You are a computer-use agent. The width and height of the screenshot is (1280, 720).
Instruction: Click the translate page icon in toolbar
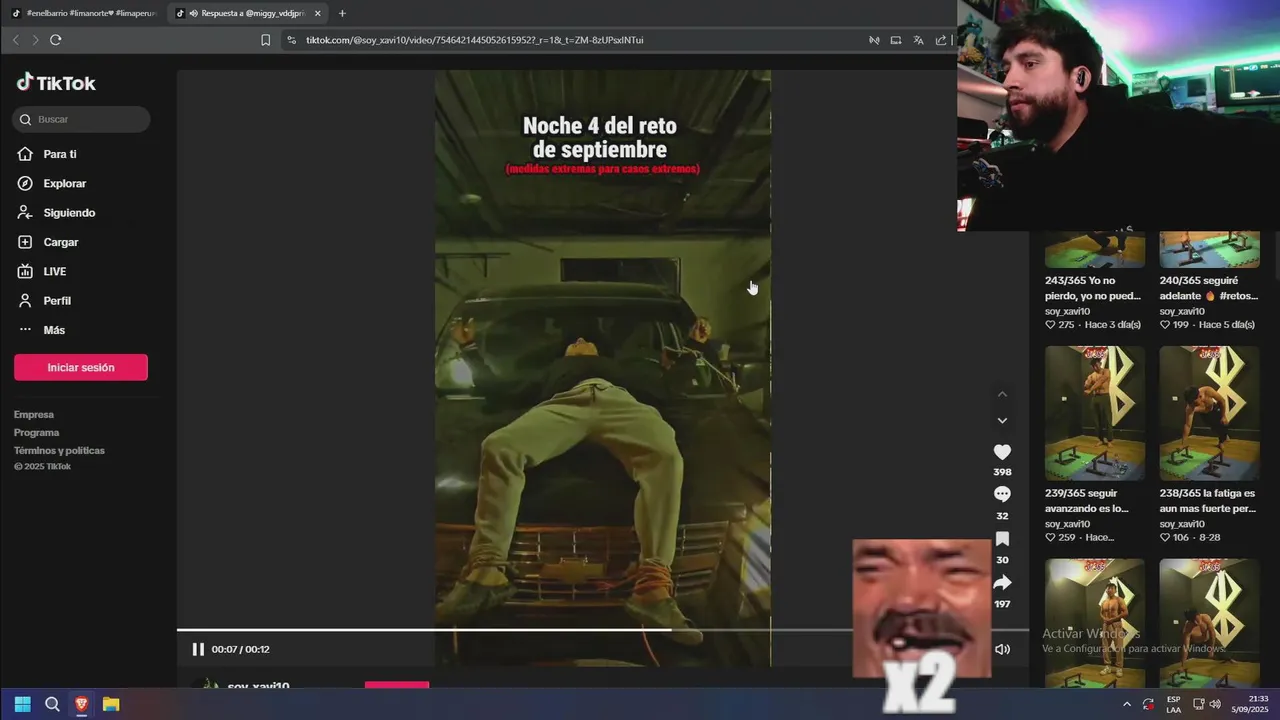tap(918, 40)
